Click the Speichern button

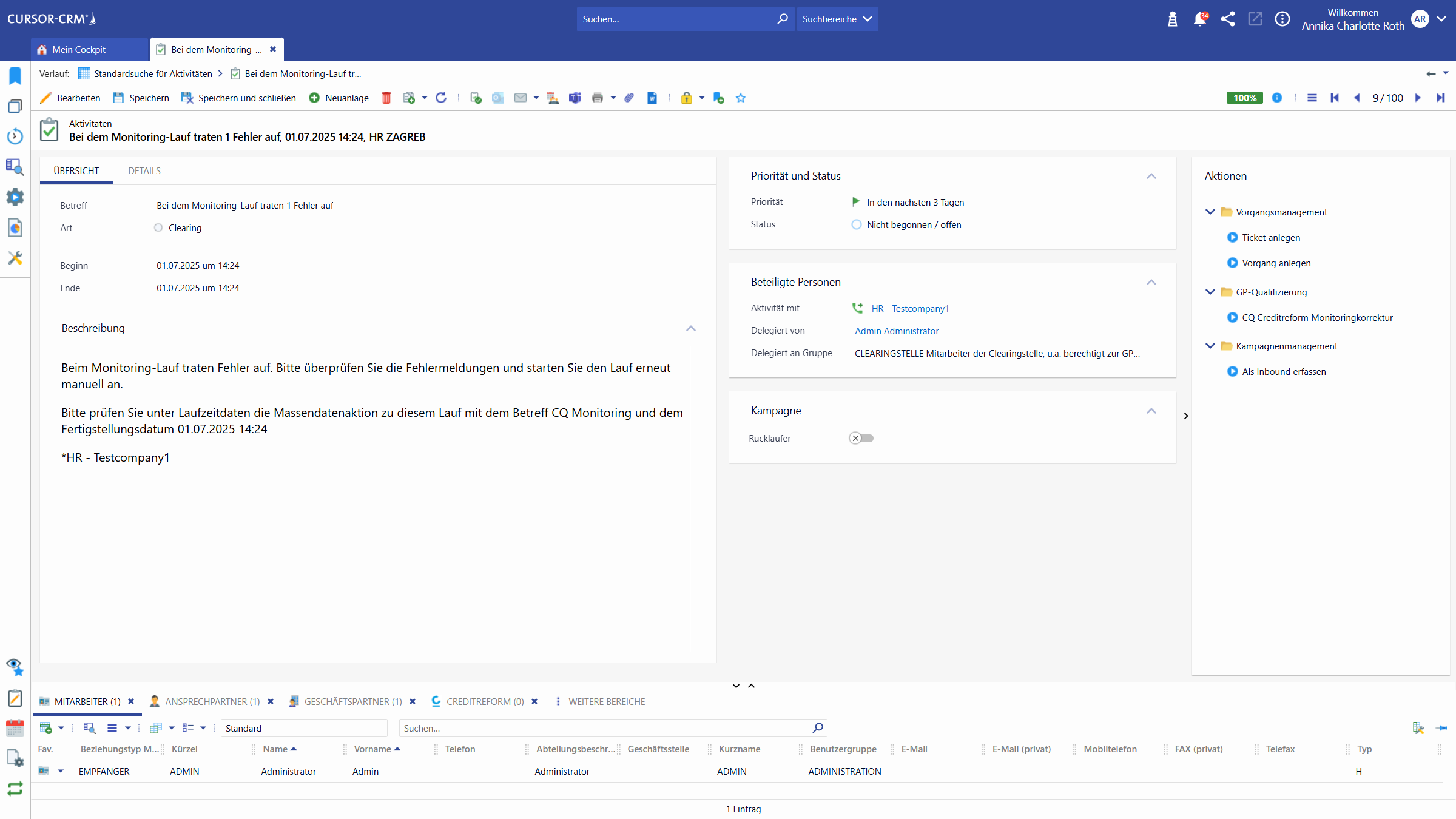141,98
